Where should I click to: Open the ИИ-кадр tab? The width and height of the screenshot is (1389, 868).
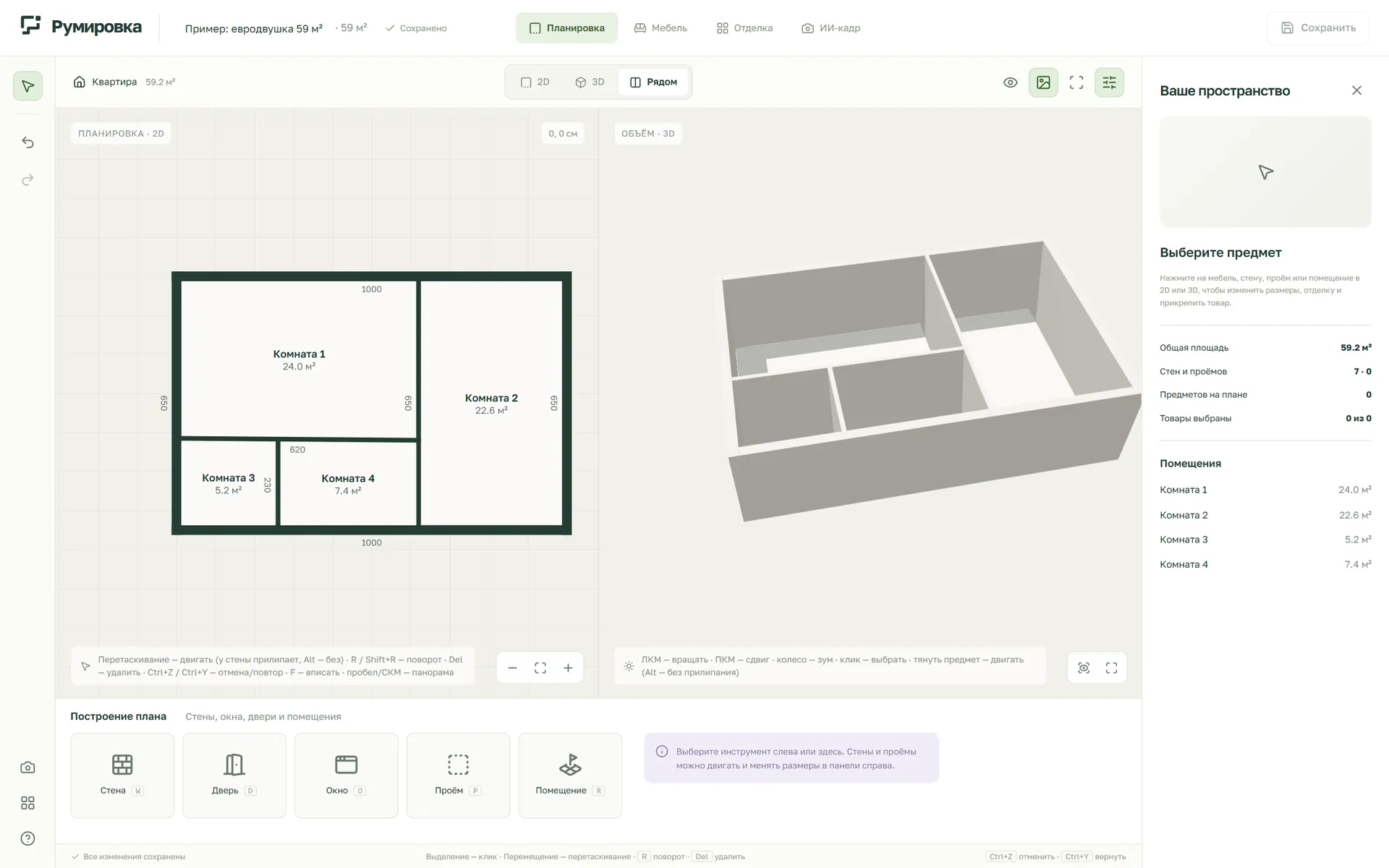pyautogui.click(x=831, y=28)
